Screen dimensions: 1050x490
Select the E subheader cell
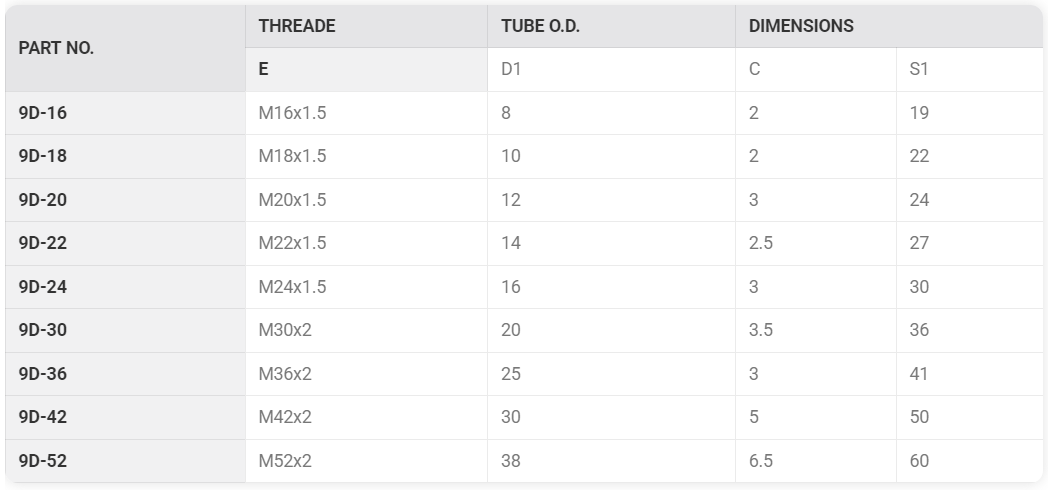[366, 70]
